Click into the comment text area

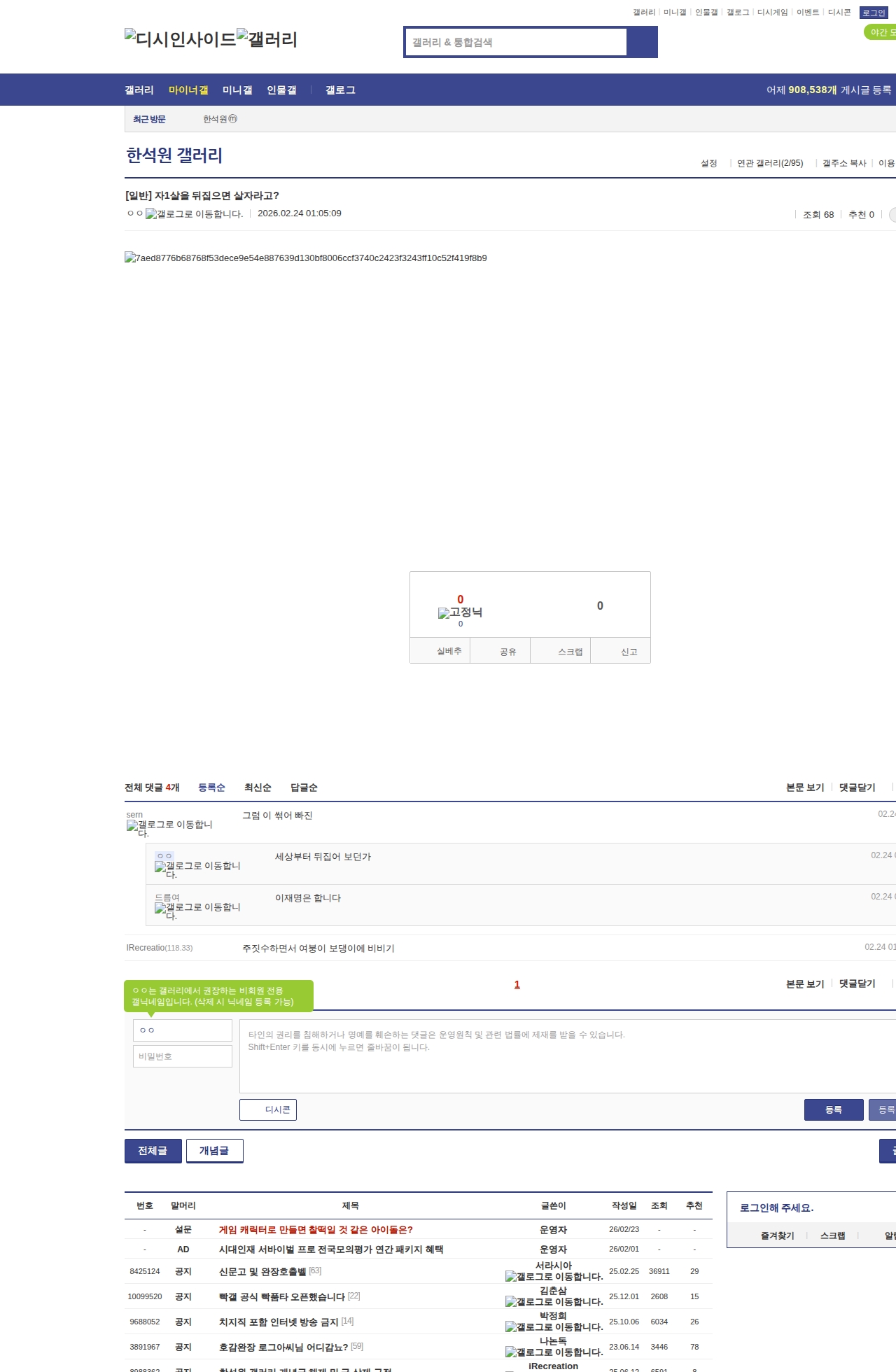(568, 1056)
